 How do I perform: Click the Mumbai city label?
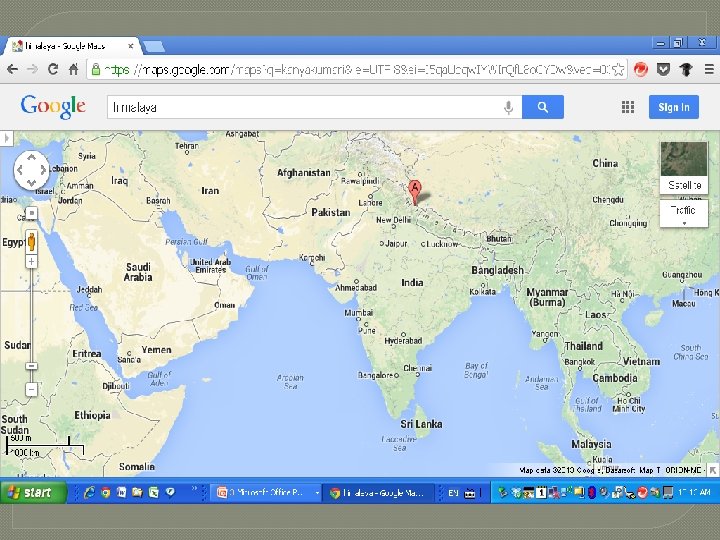[359, 312]
